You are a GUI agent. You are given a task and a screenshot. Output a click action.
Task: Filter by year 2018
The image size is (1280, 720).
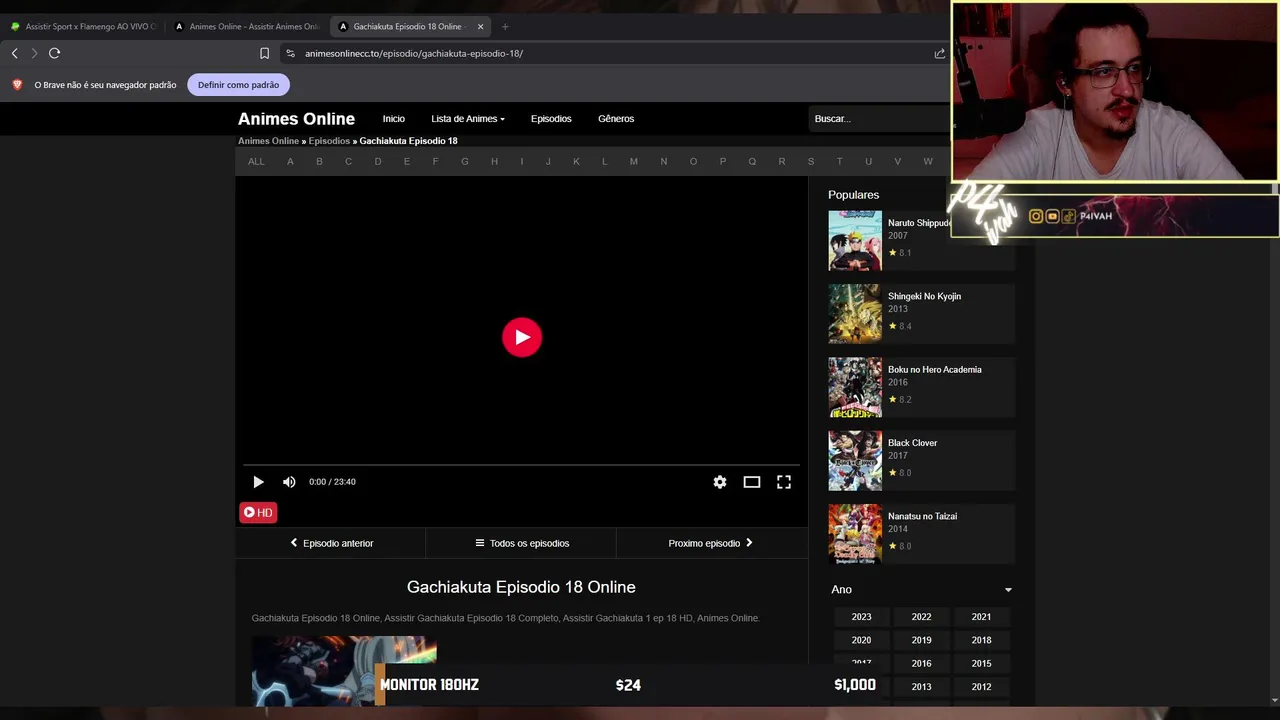(981, 640)
